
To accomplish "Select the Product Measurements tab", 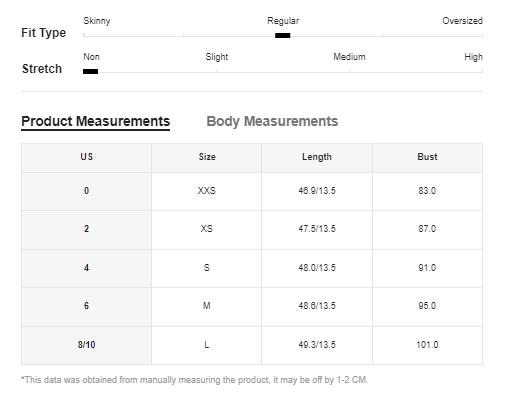I will 95,121.
